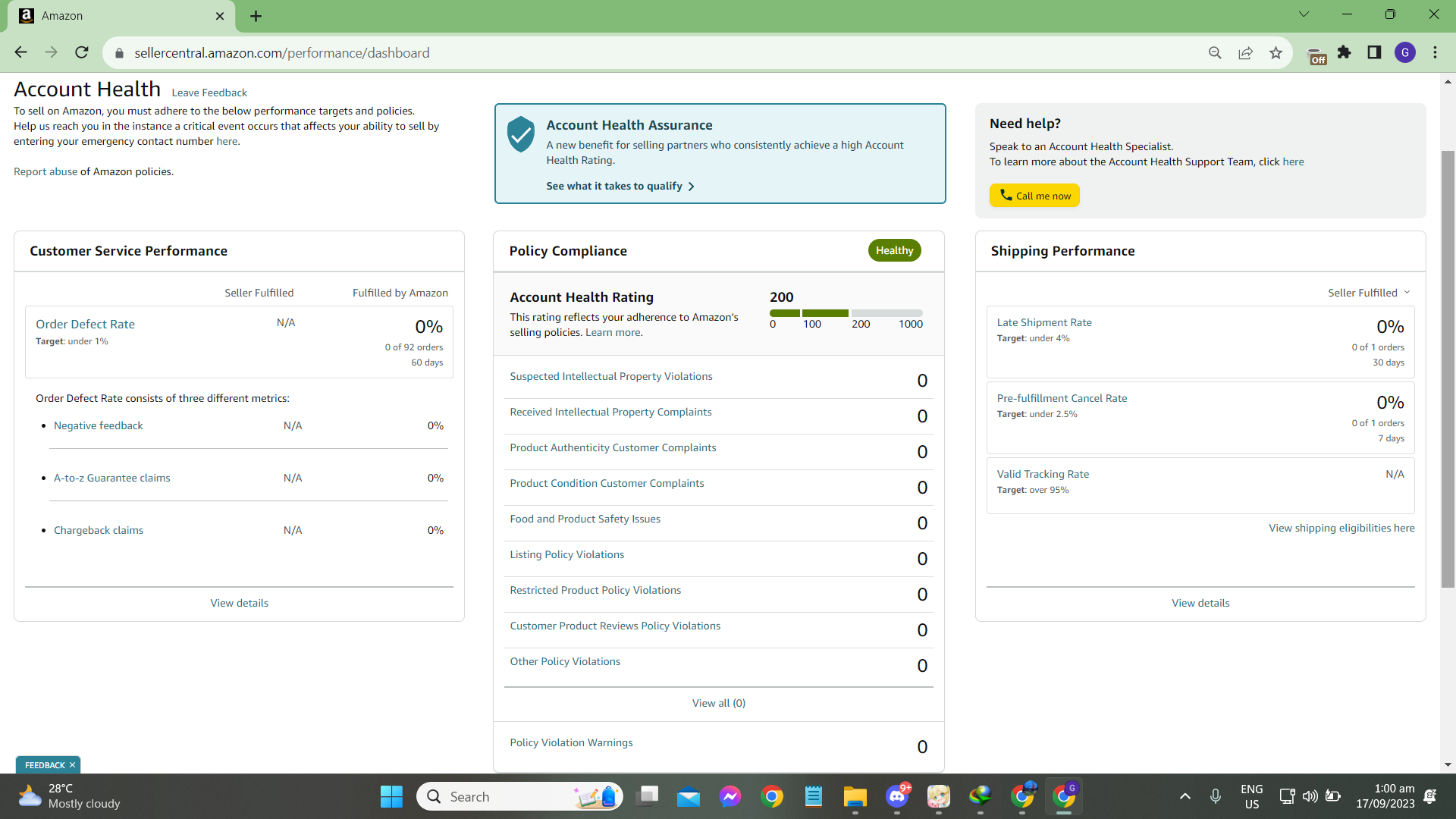Open the Seller Fulfilled dropdown in Shipping Performance
1456x819 pixels.
(x=1369, y=293)
